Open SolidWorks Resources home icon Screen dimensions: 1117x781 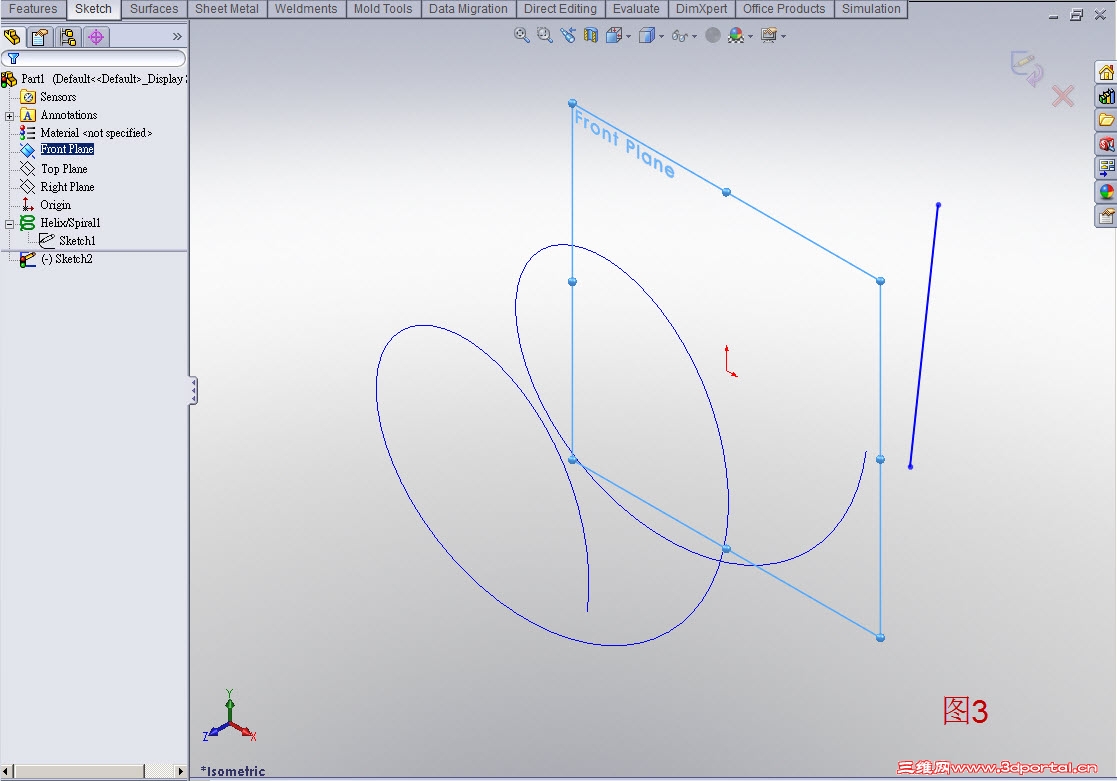tap(1106, 73)
